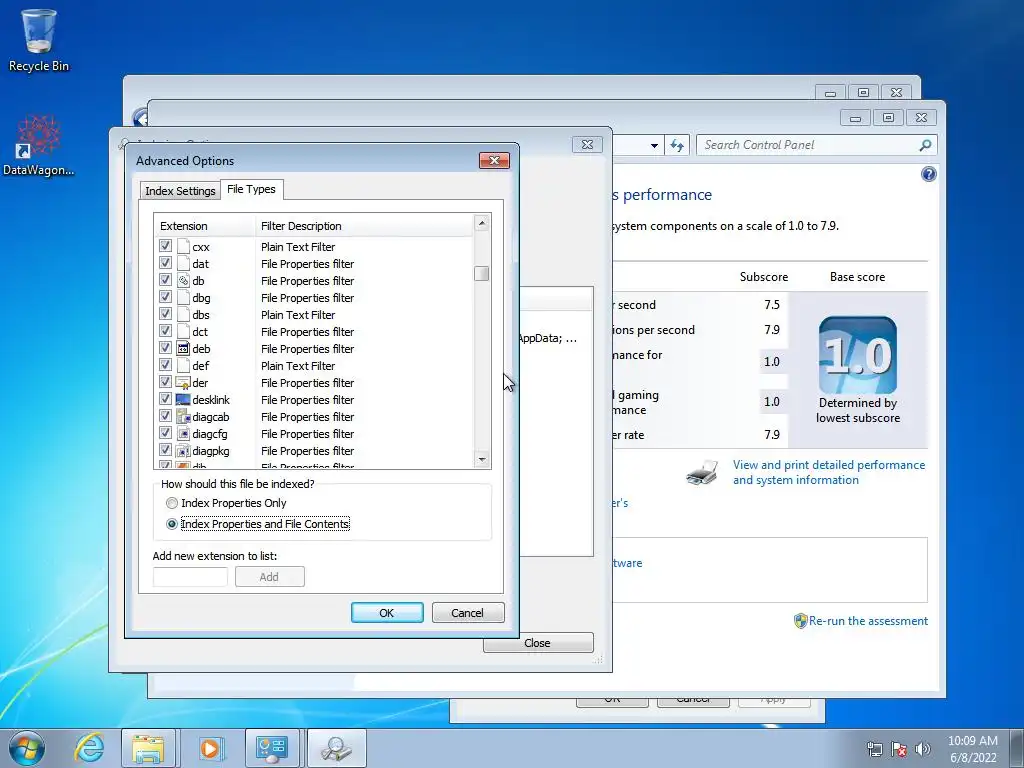Click Plain Text Filter for dbs
This screenshot has height=768, width=1024.
coord(298,315)
